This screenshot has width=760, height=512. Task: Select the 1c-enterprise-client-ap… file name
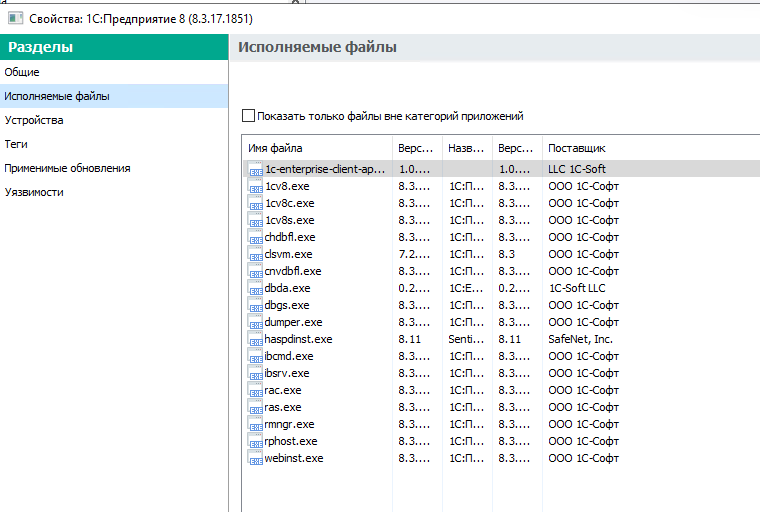(325, 169)
